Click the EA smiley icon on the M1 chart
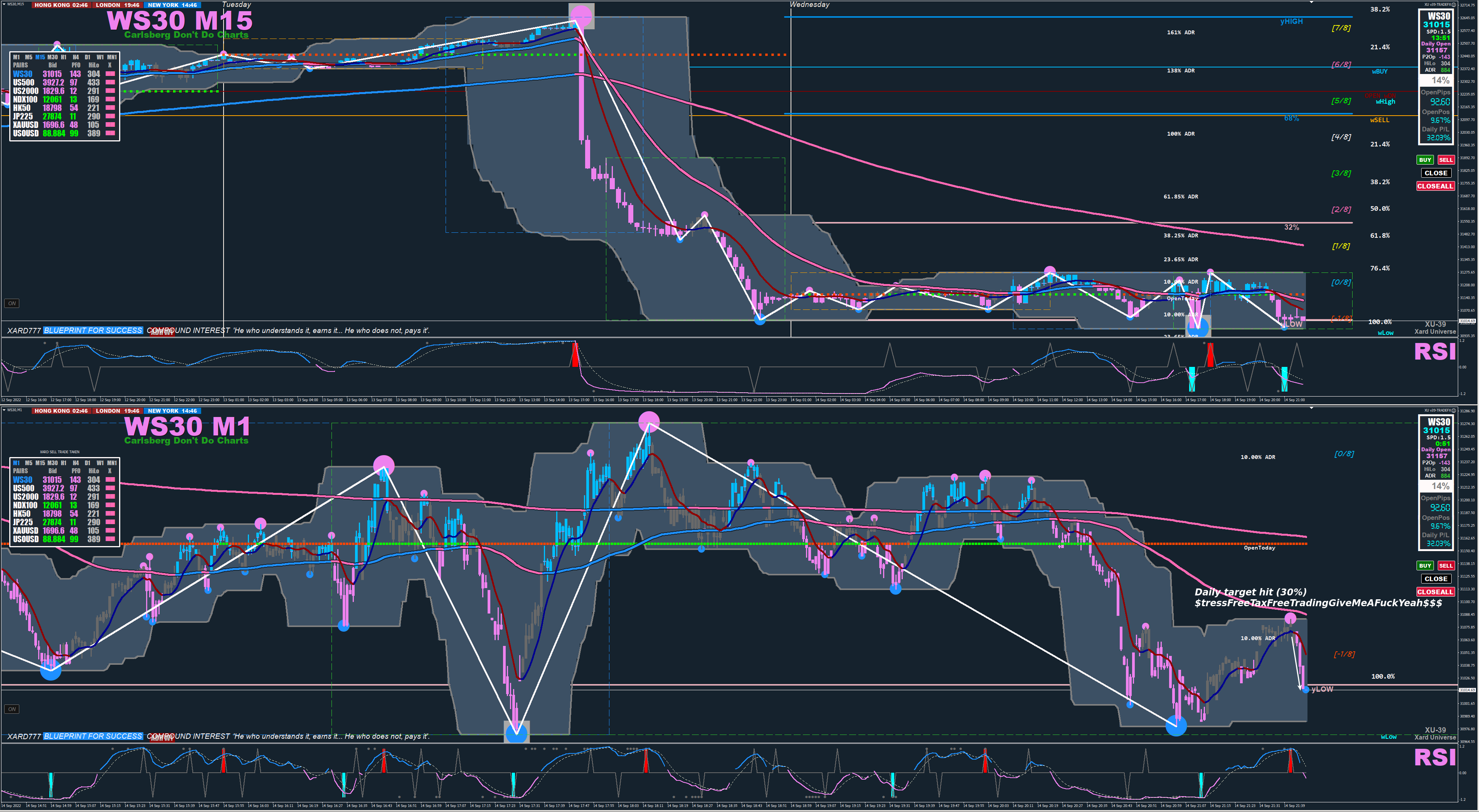This screenshot has height=812, width=1479. click(1454, 410)
